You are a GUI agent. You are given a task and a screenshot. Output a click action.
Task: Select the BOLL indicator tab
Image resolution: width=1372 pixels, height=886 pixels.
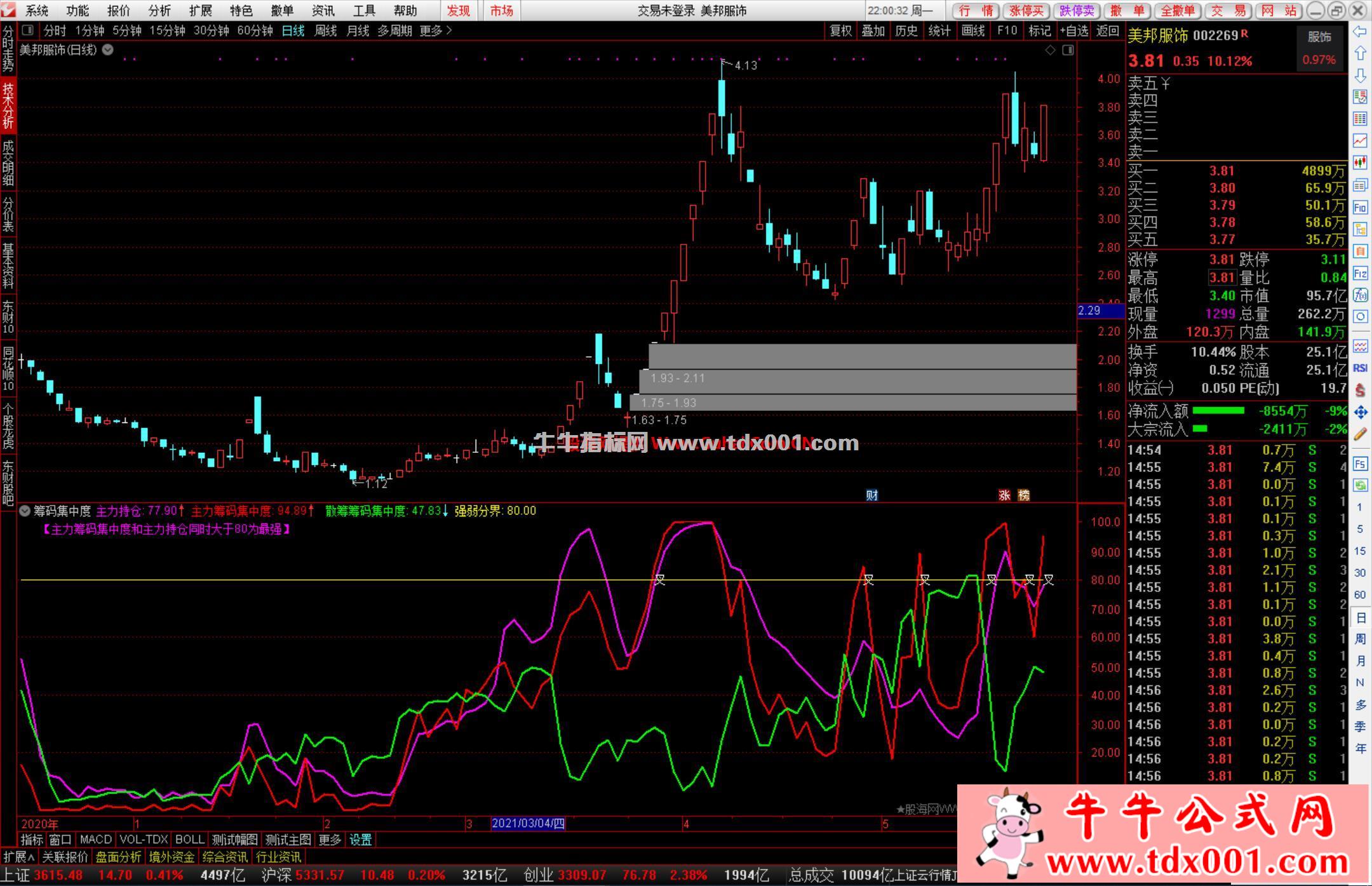(189, 840)
